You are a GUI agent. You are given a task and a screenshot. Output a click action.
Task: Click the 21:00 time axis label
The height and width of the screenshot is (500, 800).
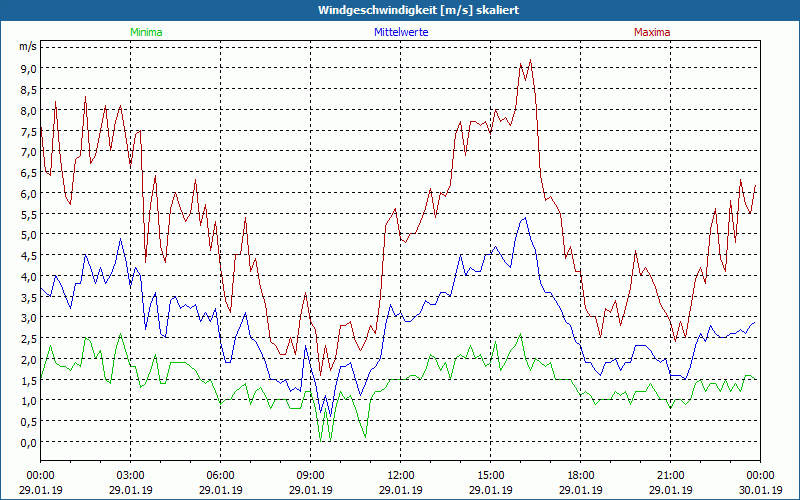click(671, 475)
